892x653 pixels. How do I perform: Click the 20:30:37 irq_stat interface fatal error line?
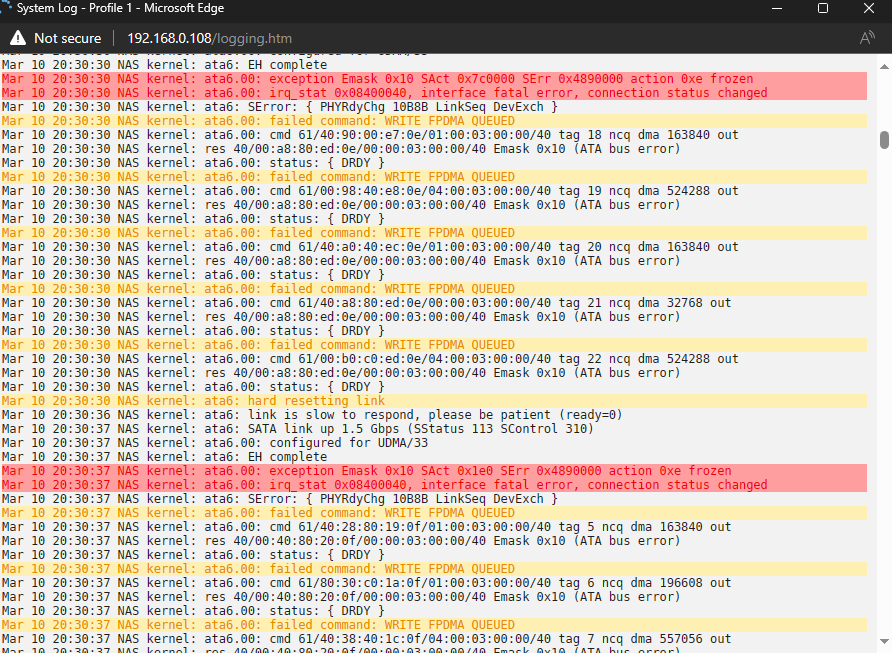(434, 485)
